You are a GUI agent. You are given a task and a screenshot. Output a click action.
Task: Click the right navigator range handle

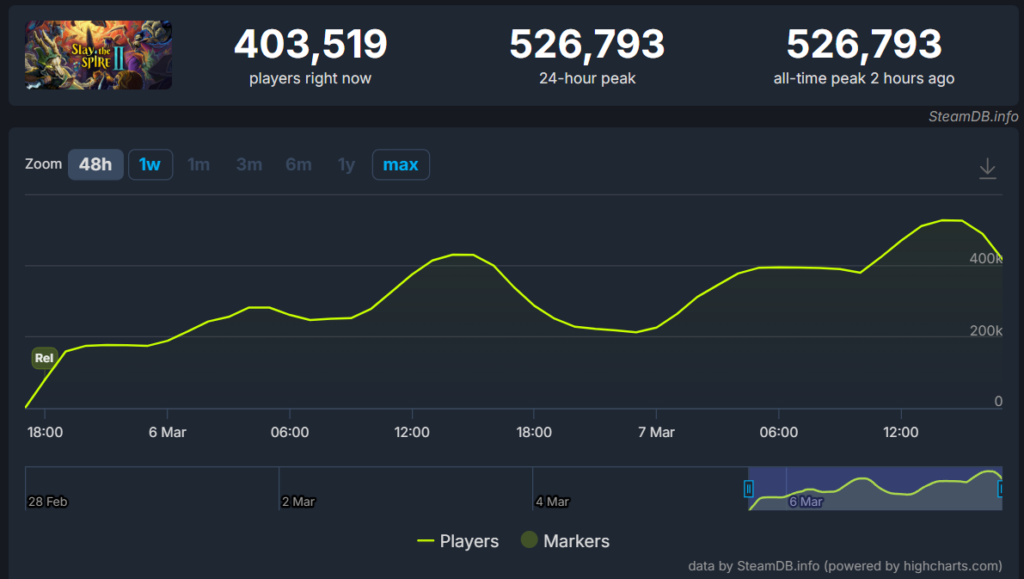point(1000,487)
